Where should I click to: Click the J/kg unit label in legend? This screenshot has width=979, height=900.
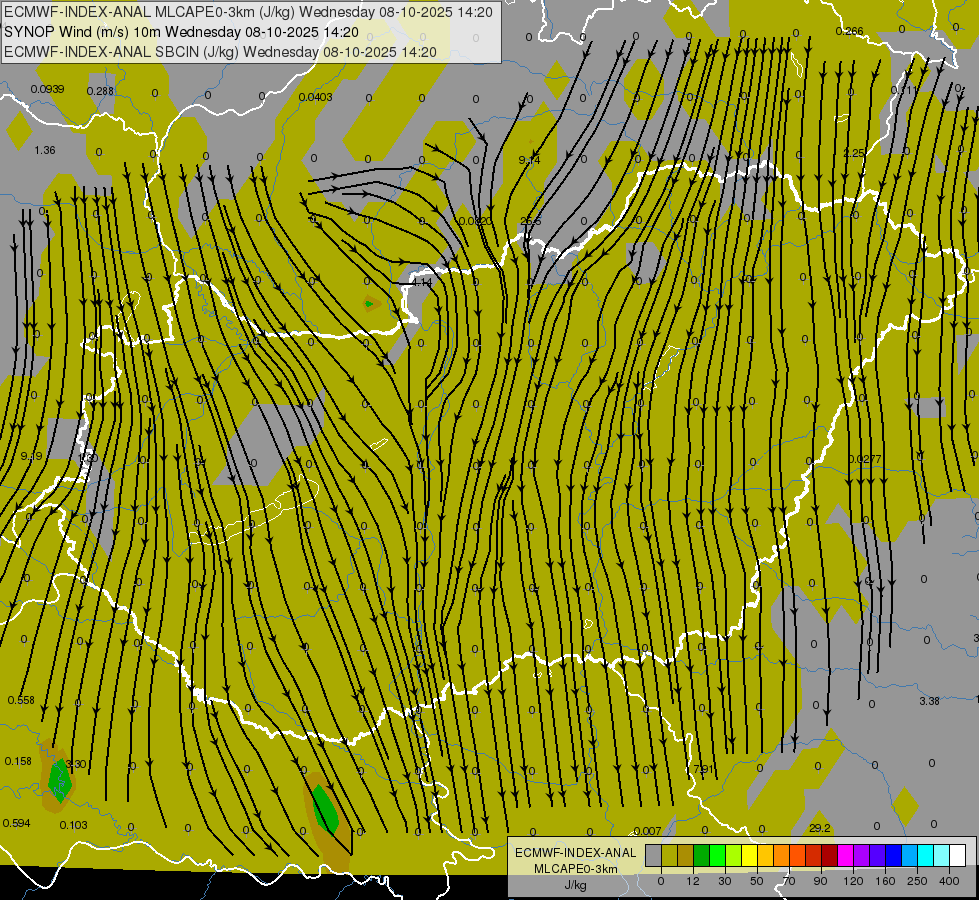pyautogui.click(x=576, y=885)
